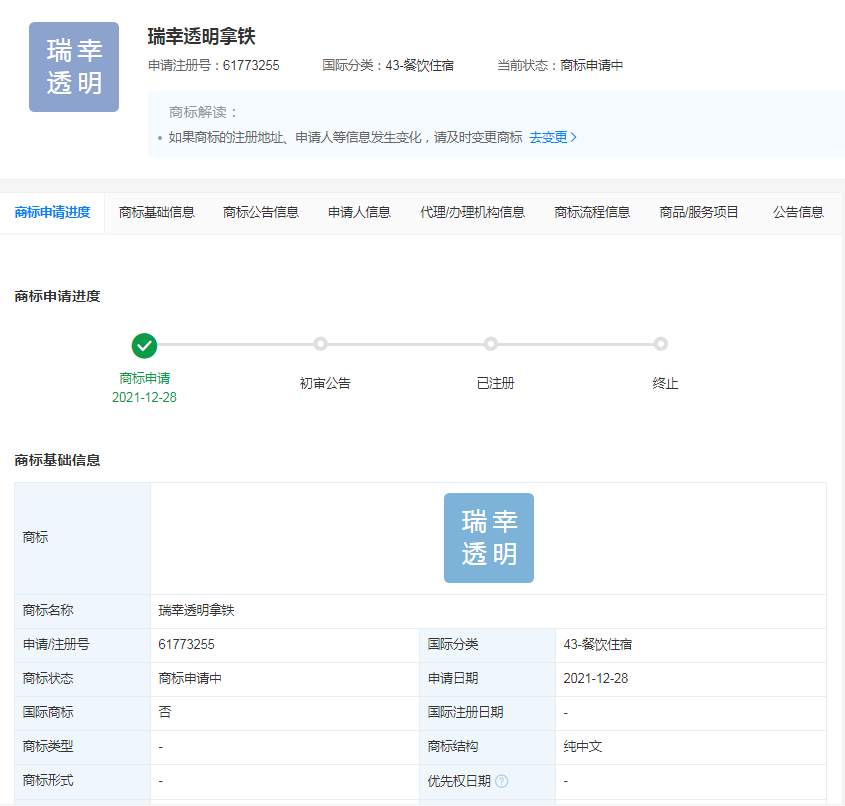Click the 商标基础信息 section heading

(x=57, y=460)
